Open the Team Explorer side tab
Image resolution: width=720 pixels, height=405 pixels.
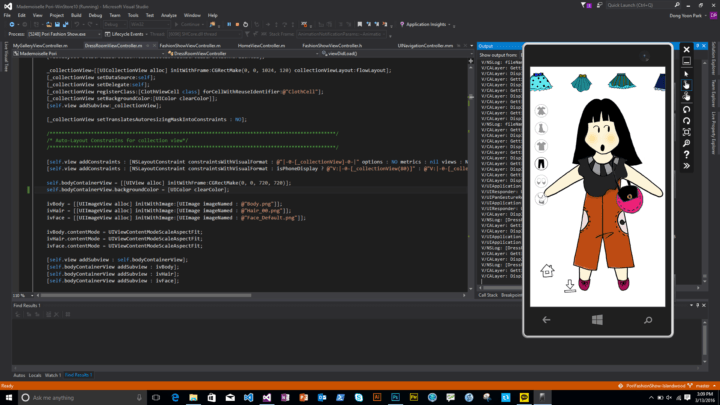click(714, 93)
